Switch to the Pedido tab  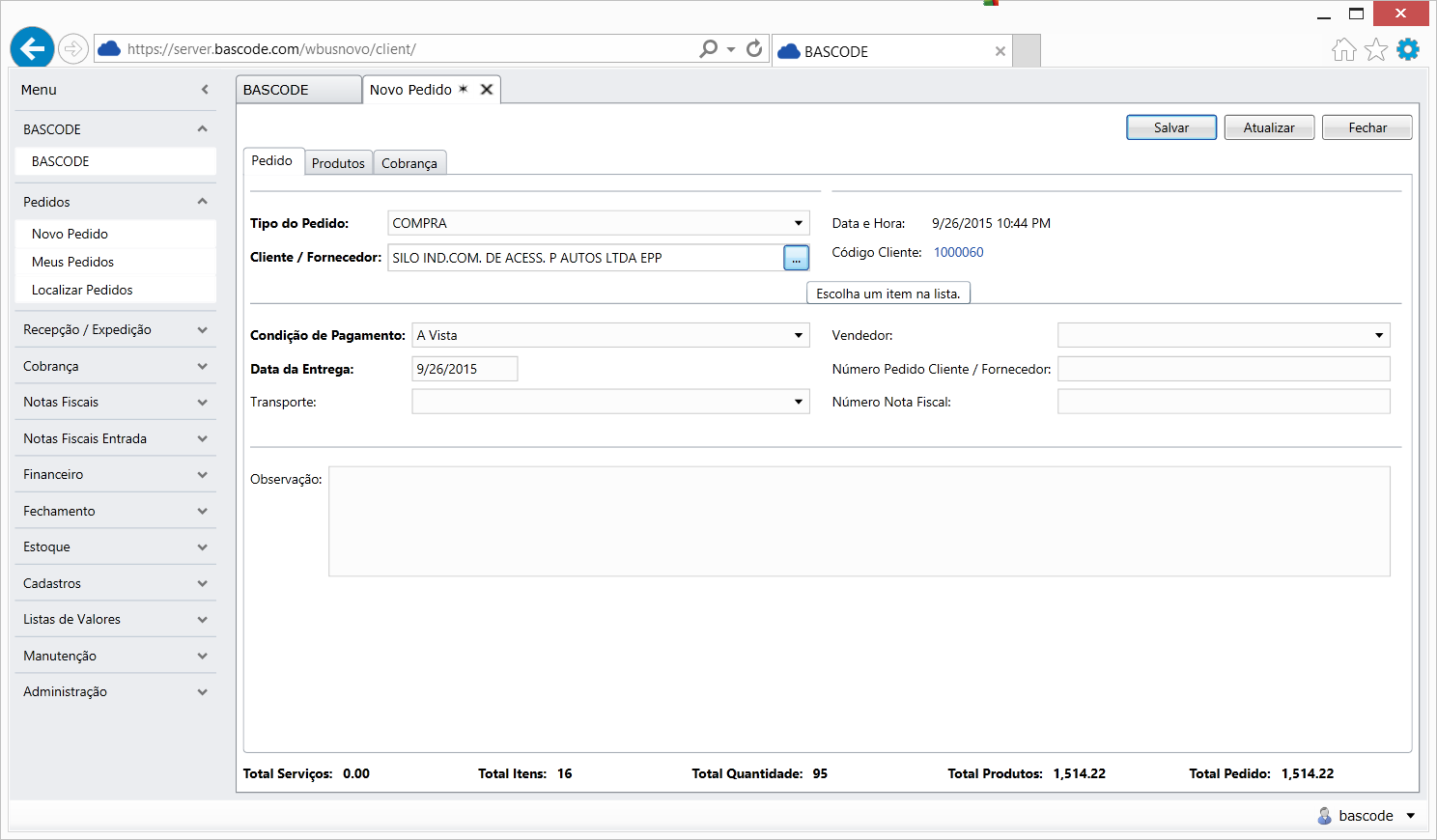[272, 161]
